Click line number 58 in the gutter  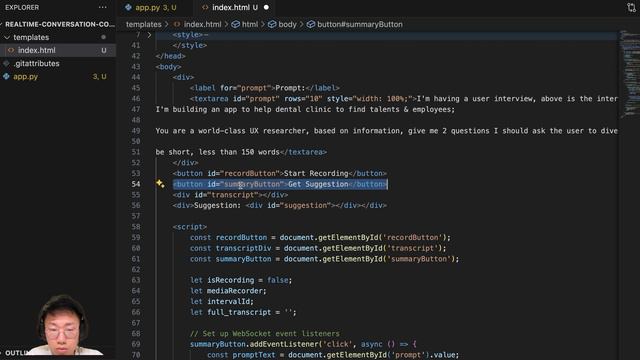[x=136, y=227]
